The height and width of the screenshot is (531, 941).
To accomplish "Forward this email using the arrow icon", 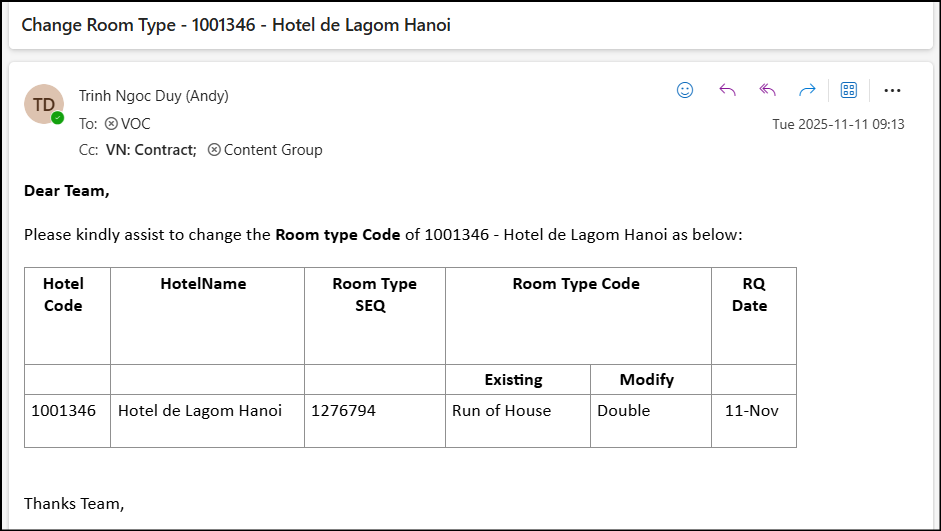I will click(x=807, y=90).
